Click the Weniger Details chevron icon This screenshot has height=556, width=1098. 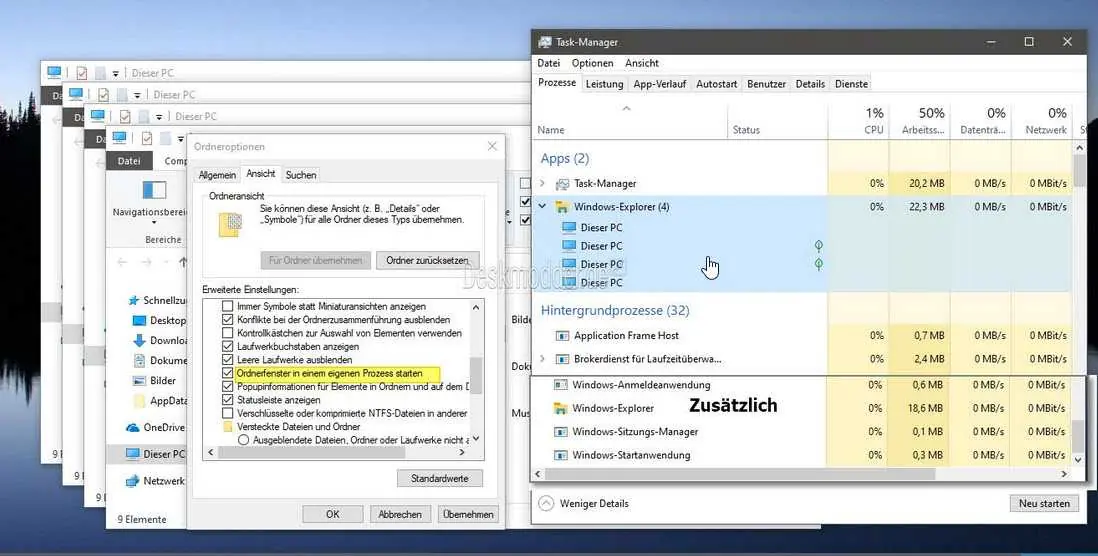point(546,503)
